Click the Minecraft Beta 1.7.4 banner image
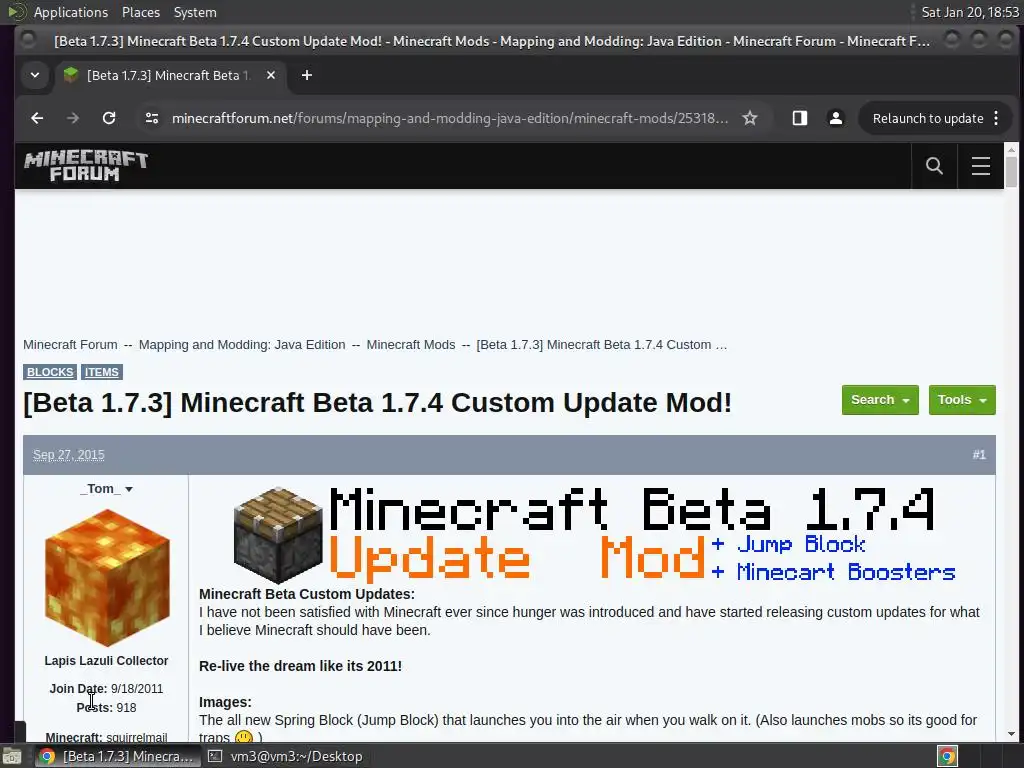Viewport: 1024px width, 768px height. (x=594, y=535)
